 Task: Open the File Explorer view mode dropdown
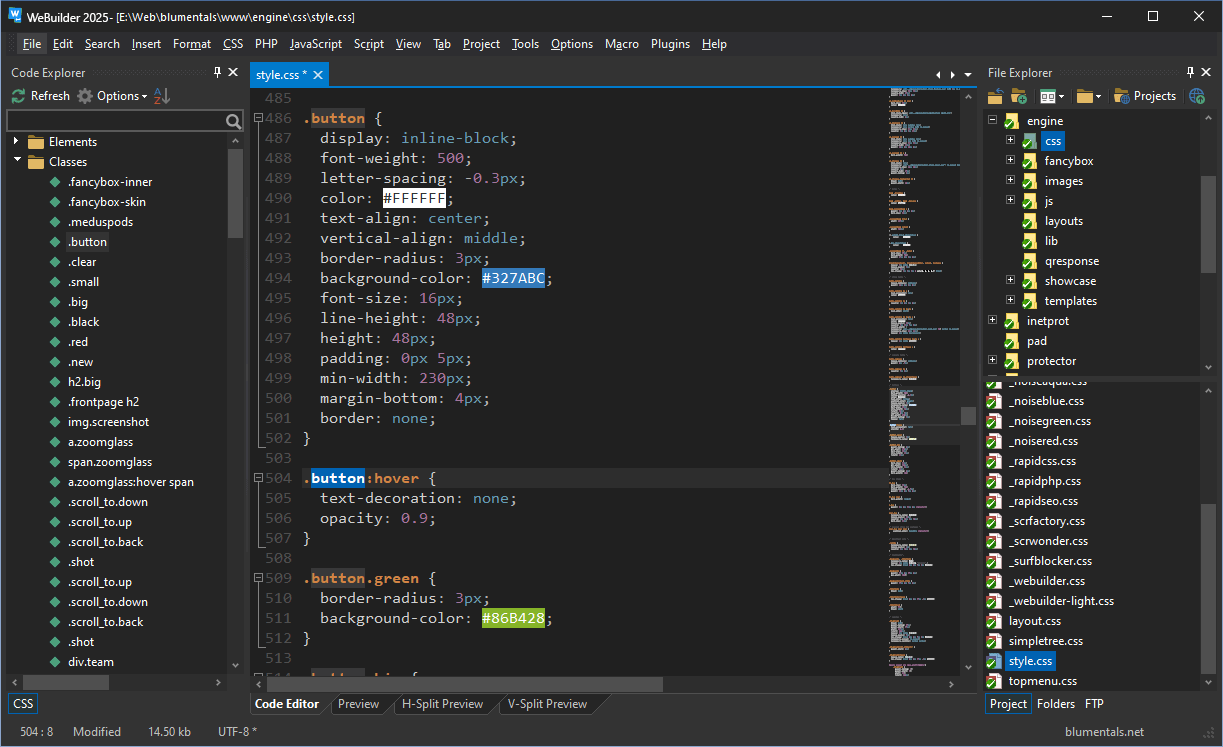tap(1052, 96)
